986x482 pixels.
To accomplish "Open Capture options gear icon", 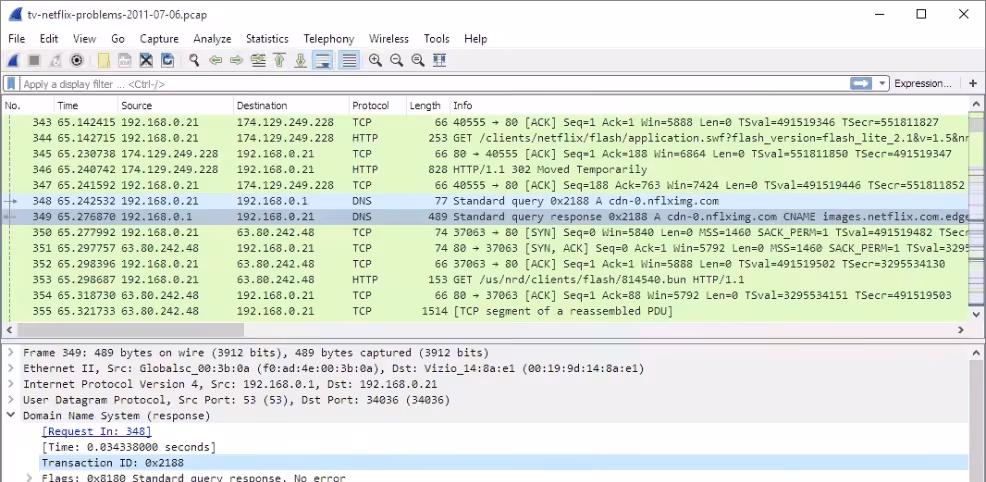I will tap(77, 60).
